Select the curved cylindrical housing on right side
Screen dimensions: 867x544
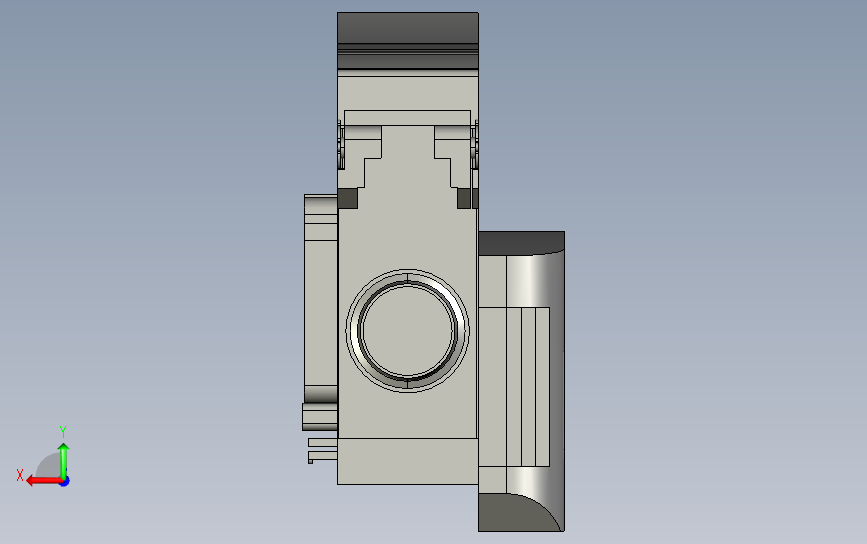521,381
